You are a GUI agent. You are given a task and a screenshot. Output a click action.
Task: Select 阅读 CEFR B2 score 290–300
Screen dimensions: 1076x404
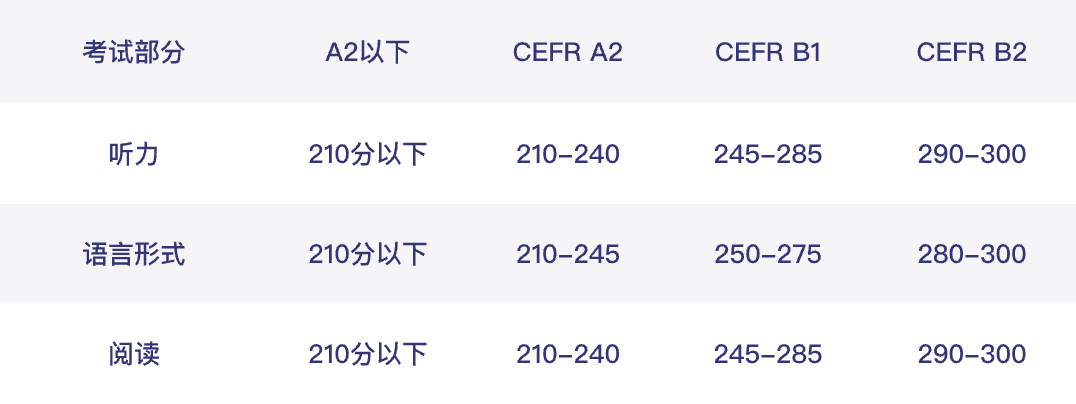(971, 354)
